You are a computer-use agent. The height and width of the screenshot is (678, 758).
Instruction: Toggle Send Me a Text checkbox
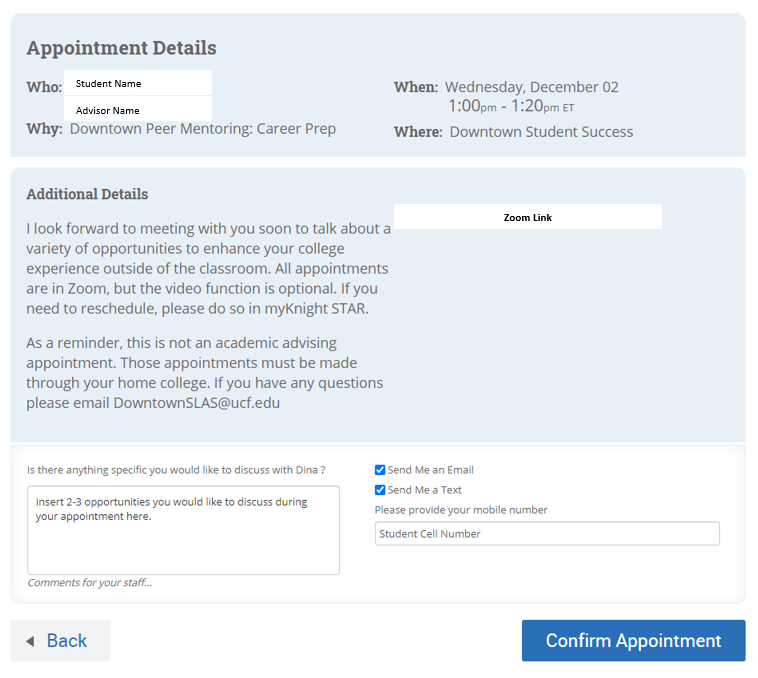coord(380,490)
